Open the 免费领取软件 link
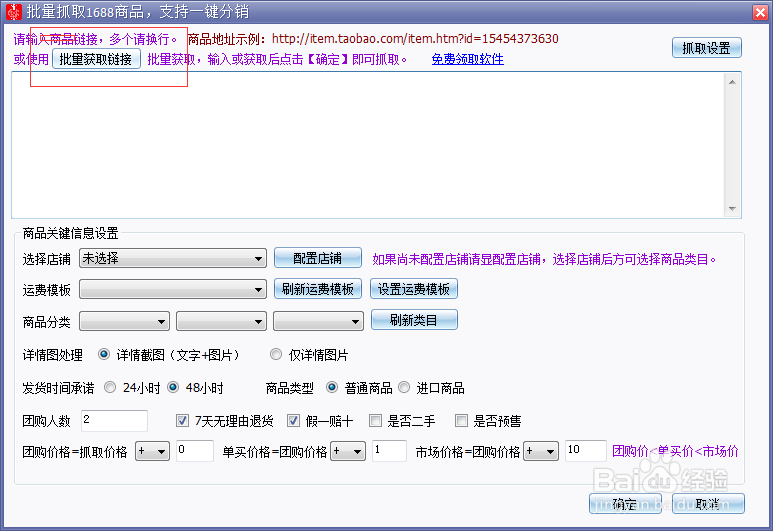Screen dimensions: 773x531 pos(467,59)
